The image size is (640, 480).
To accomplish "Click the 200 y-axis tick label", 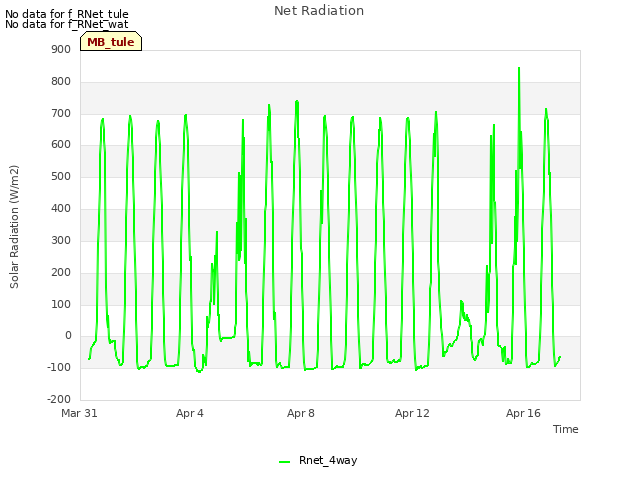I will tap(61, 272).
